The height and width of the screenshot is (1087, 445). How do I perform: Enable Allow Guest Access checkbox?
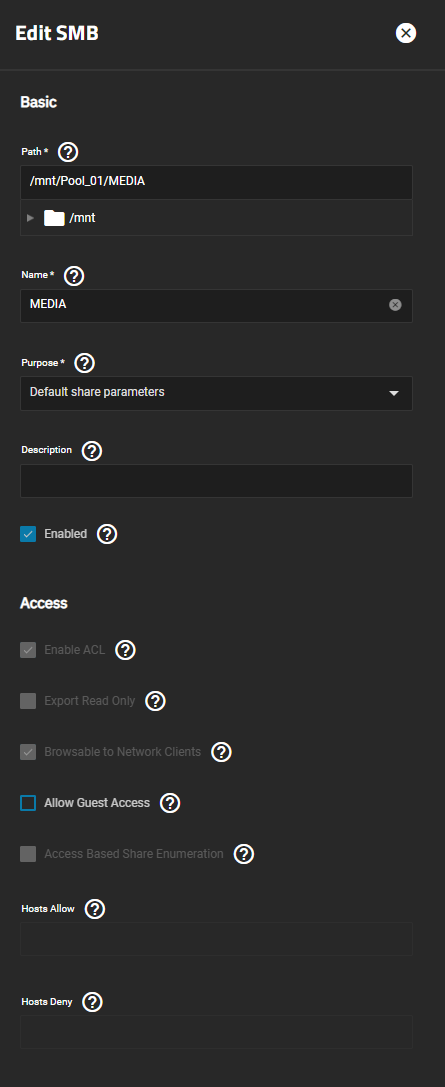pos(28,803)
